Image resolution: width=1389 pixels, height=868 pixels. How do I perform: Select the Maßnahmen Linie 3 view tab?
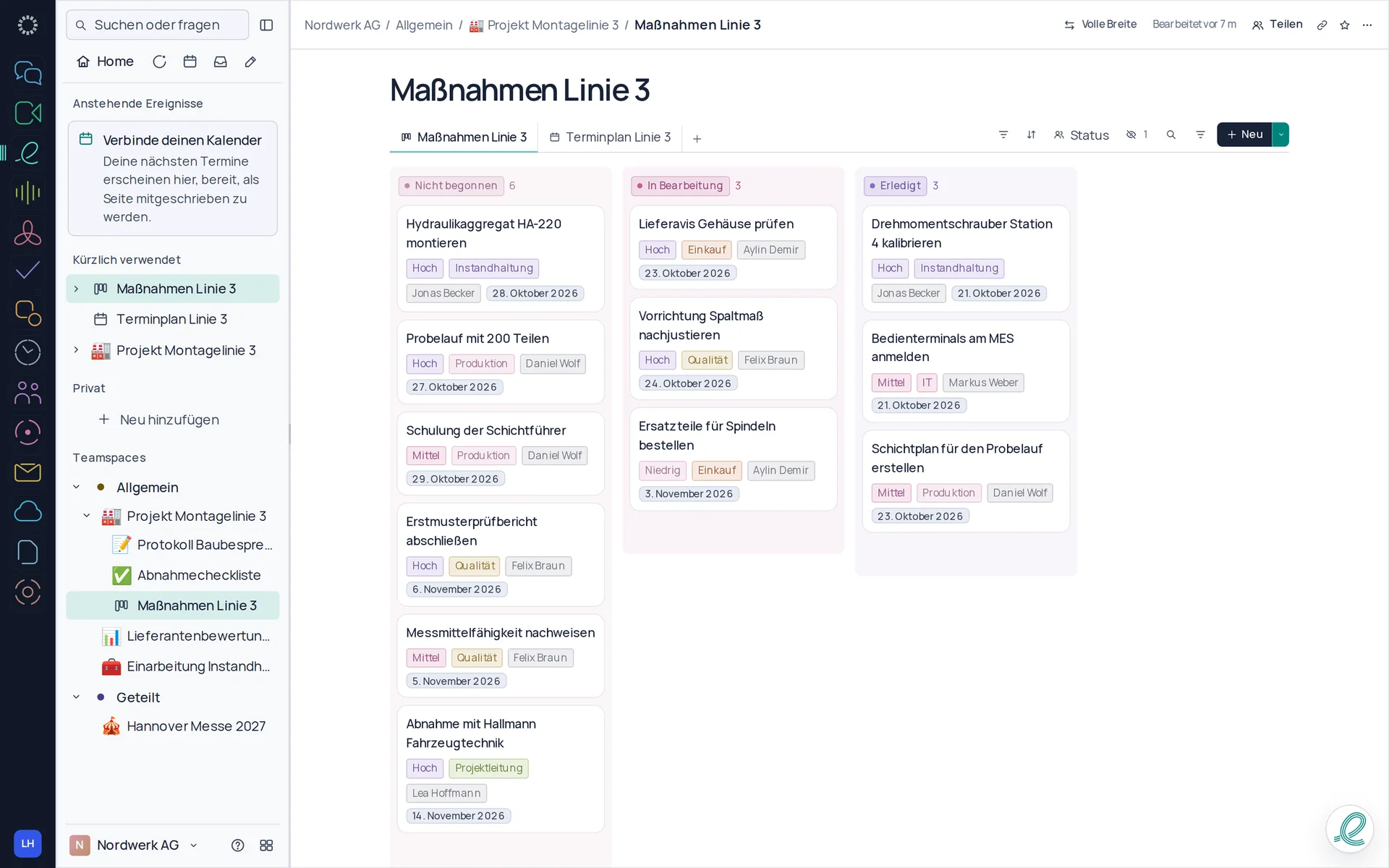(464, 137)
